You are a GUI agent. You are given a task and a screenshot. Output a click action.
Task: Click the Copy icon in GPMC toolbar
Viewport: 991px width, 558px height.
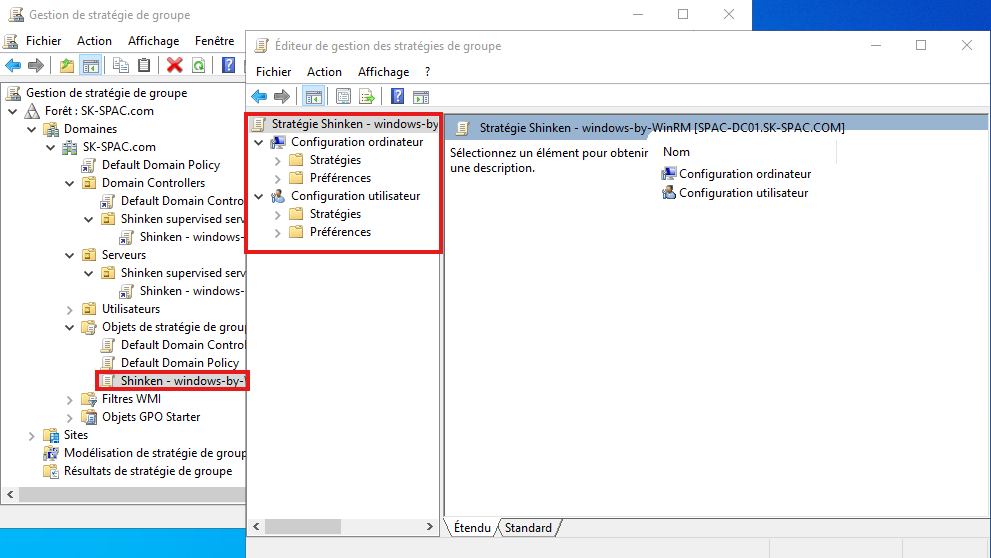pyautogui.click(x=121, y=66)
